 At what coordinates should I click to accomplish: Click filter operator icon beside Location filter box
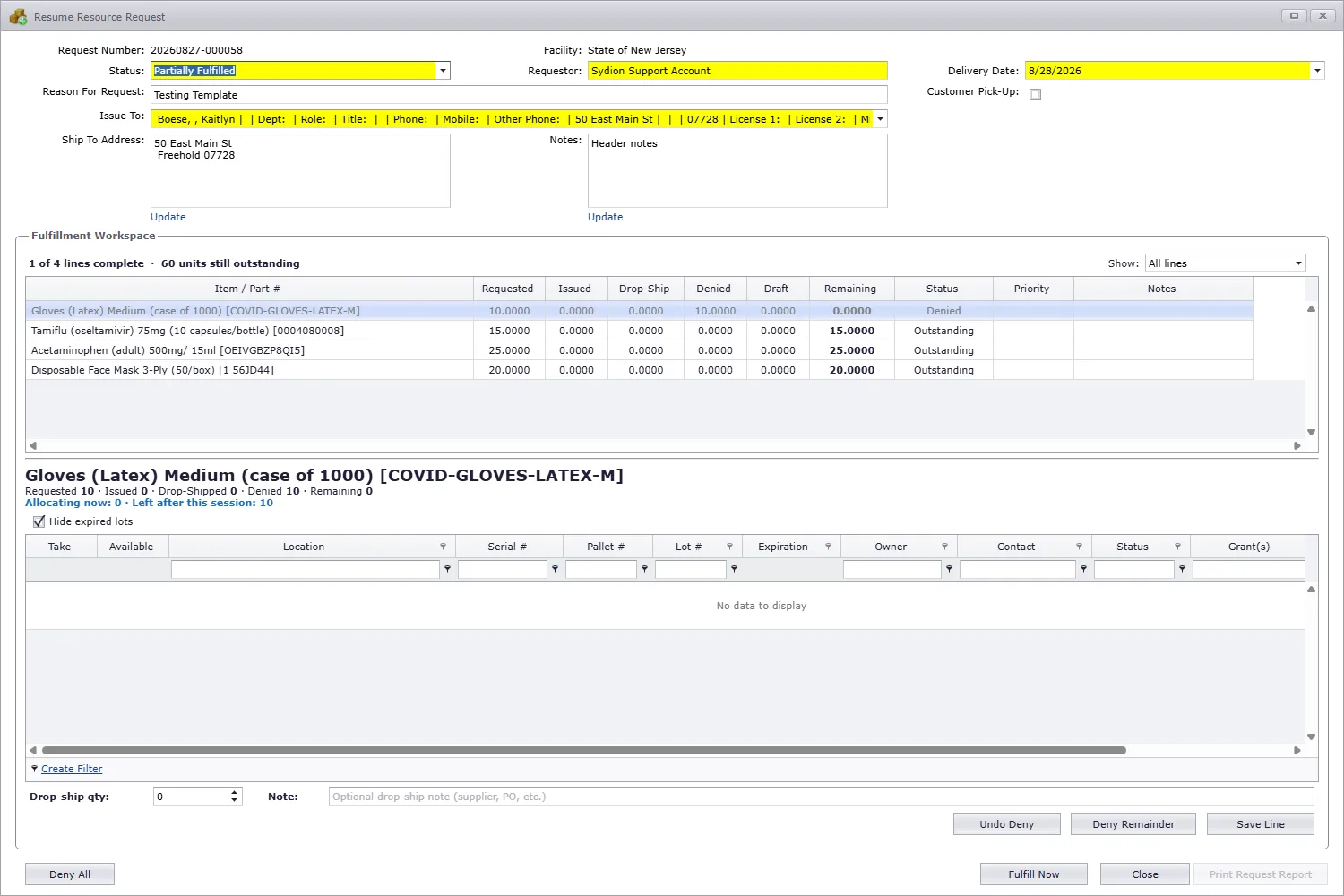(x=447, y=569)
